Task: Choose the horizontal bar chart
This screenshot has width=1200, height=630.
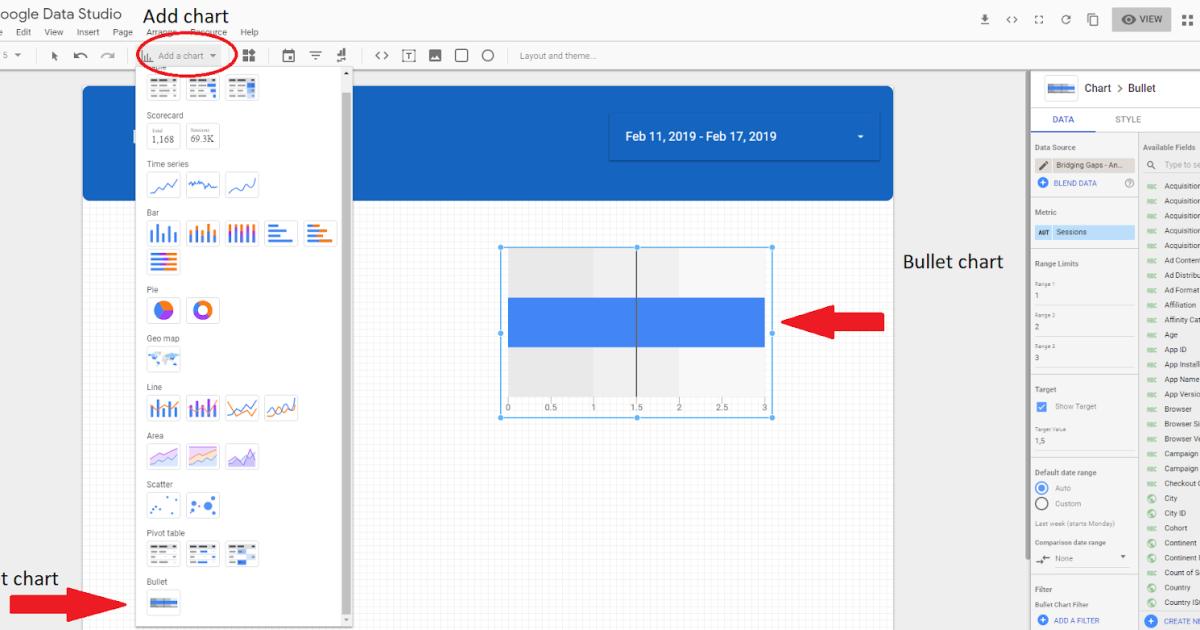Action: point(281,233)
